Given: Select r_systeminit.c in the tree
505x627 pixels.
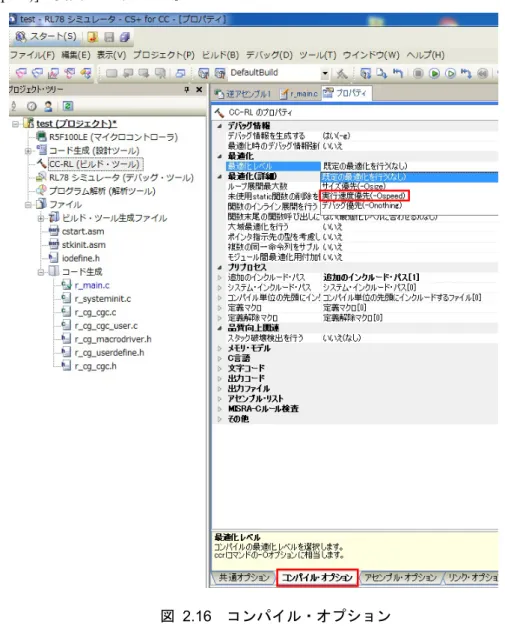Looking at the screenshot, I should click(102, 299).
